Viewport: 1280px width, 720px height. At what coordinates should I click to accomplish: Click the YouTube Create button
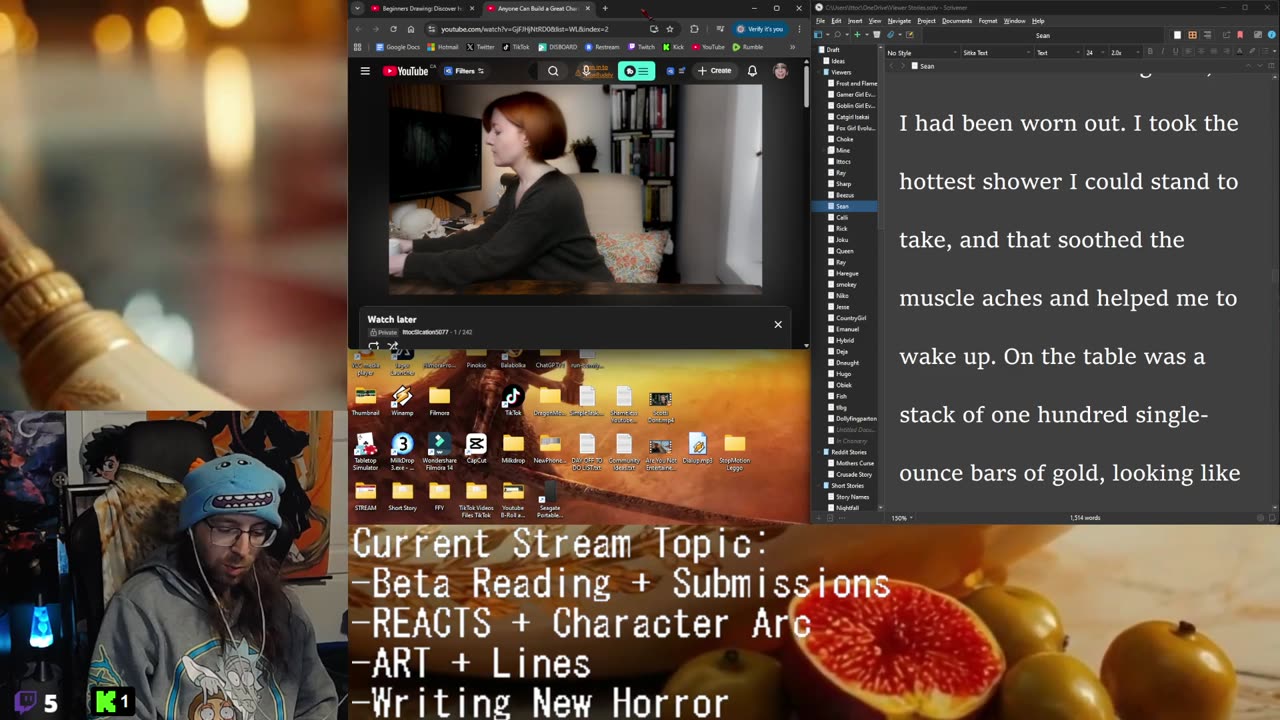[715, 71]
